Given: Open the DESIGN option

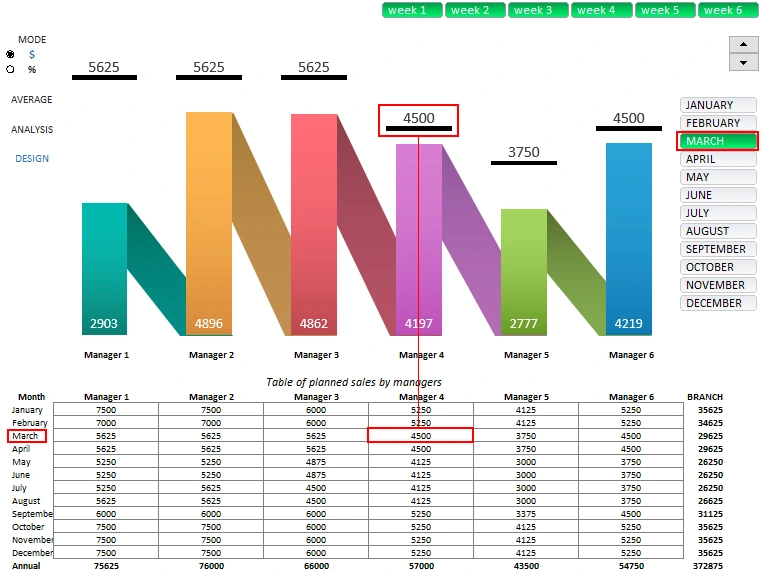Looking at the screenshot, I should pyautogui.click(x=32, y=159).
